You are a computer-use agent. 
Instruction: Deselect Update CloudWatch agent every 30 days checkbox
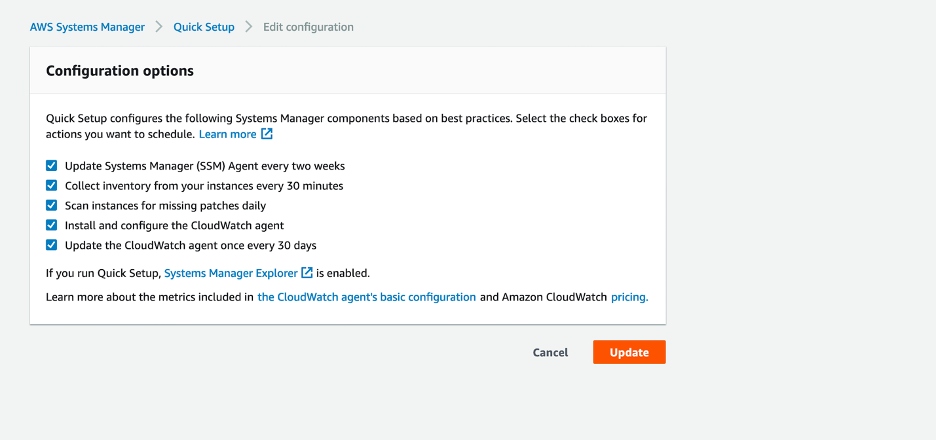(x=52, y=245)
